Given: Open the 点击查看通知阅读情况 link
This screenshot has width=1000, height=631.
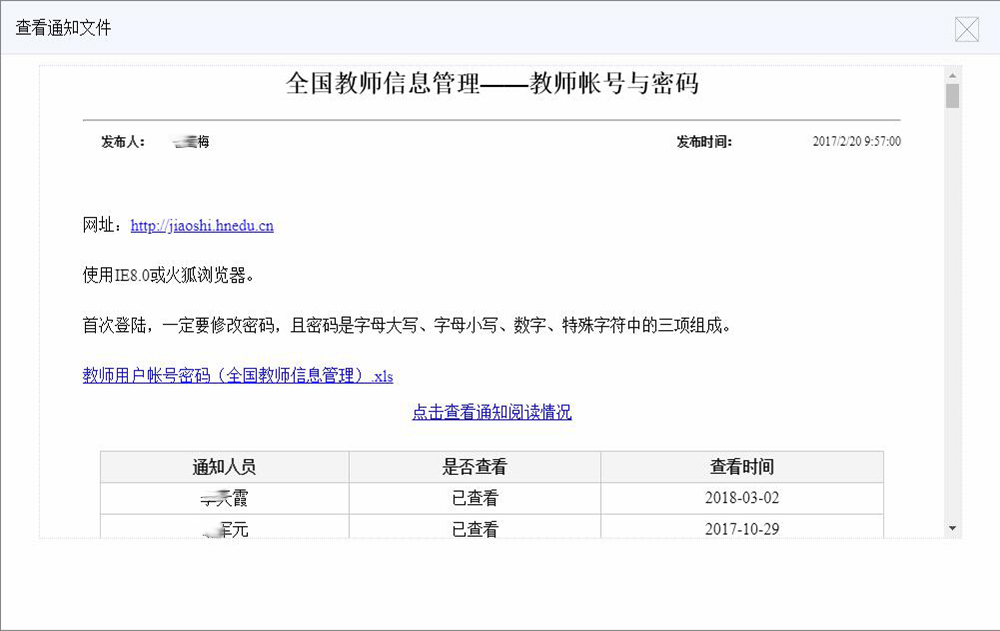Looking at the screenshot, I should click(x=492, y=412).
